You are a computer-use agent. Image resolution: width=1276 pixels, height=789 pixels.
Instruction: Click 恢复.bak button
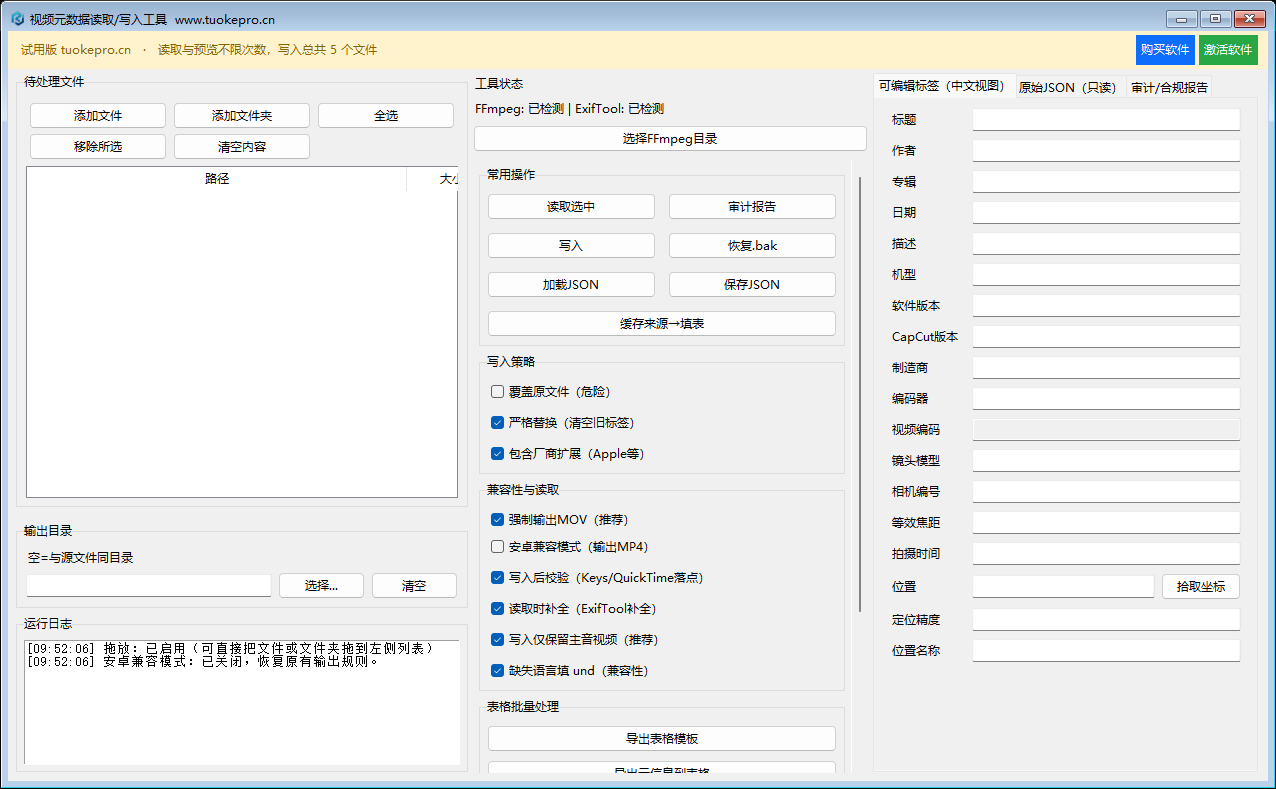[752, 246]
